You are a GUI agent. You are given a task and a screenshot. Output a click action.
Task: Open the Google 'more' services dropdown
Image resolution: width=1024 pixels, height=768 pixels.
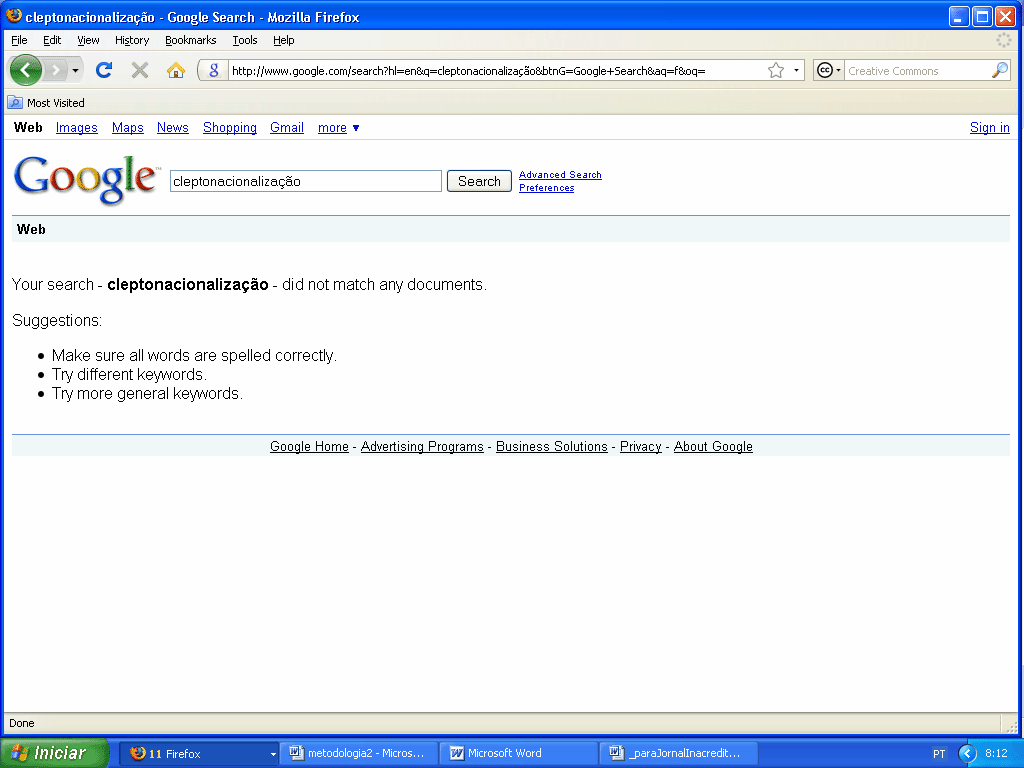[338, 127]
